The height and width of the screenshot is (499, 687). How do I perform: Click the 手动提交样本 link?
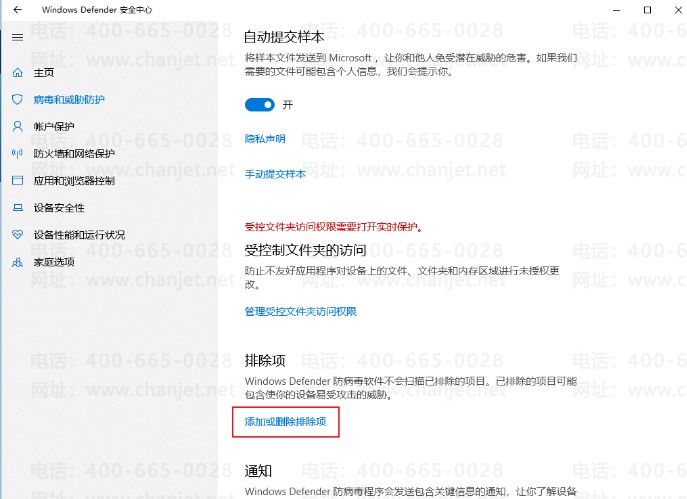click(275, 174)
